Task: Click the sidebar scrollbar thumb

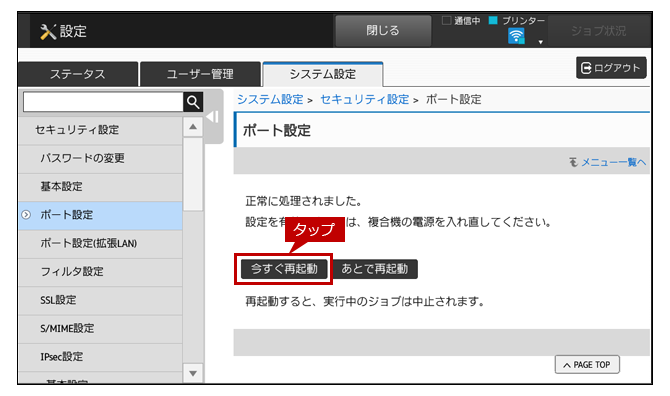Action: click(193, 174)
